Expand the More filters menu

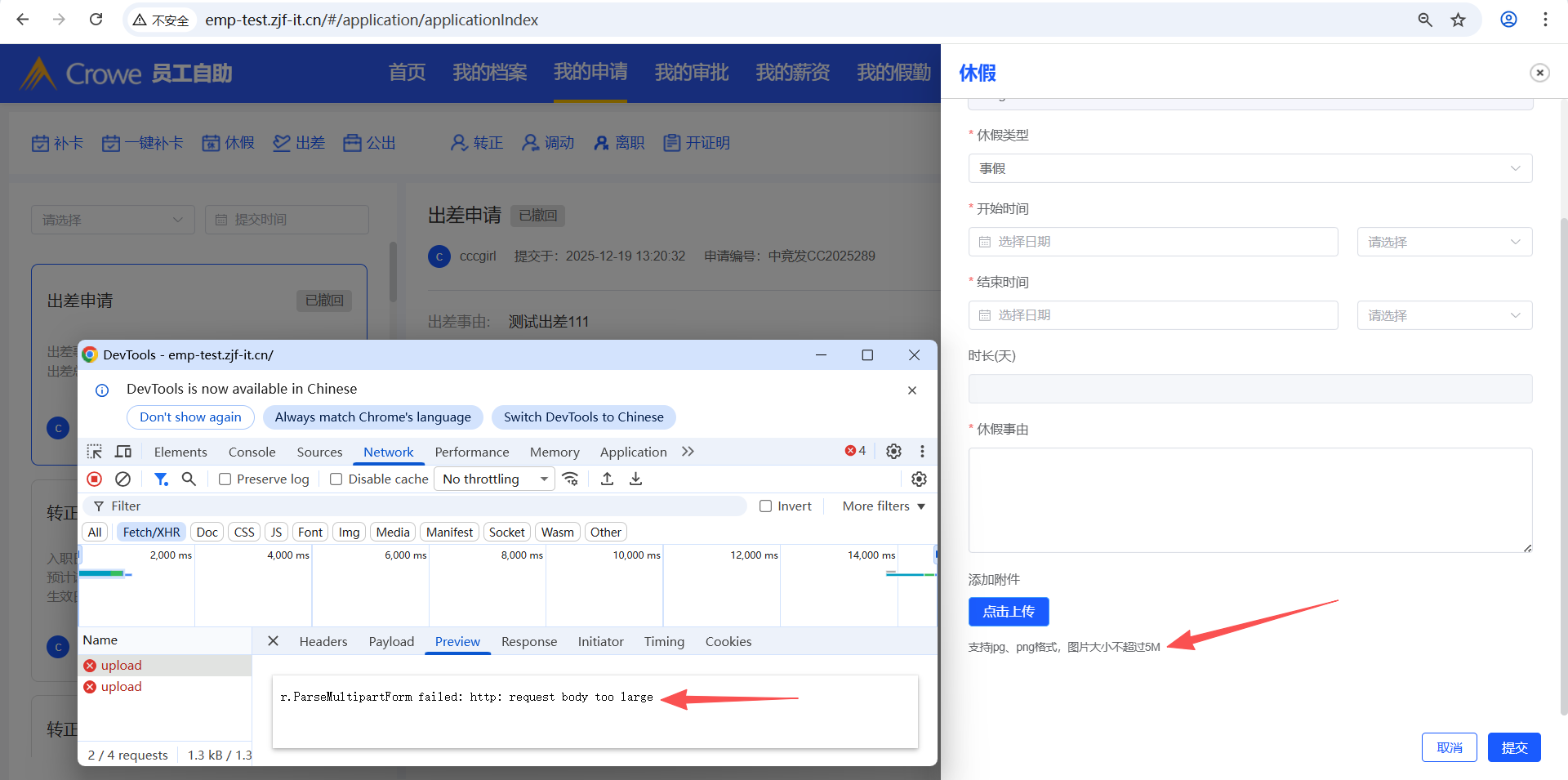point(884,506)
